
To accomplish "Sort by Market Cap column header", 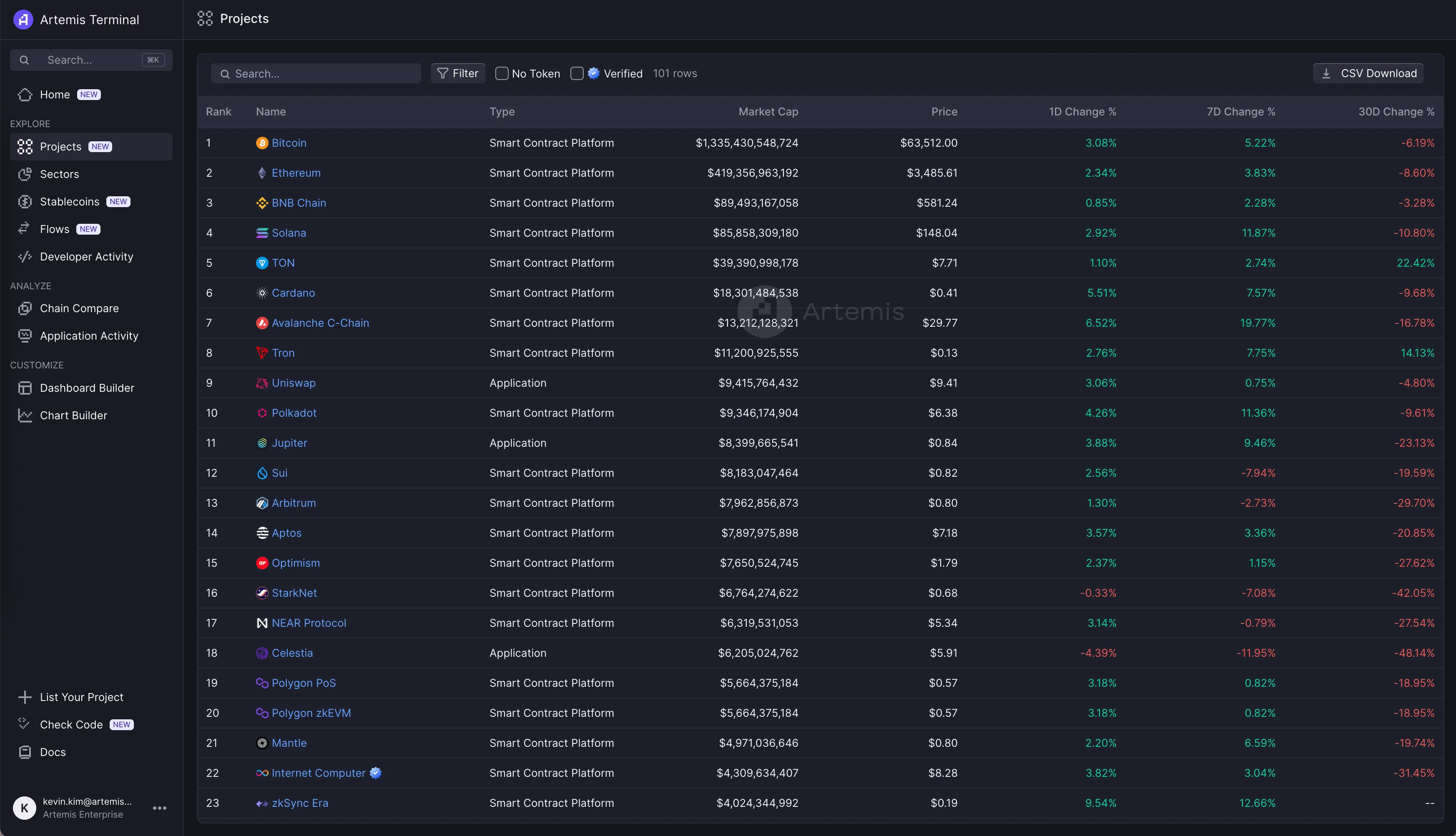I will 768,112.
